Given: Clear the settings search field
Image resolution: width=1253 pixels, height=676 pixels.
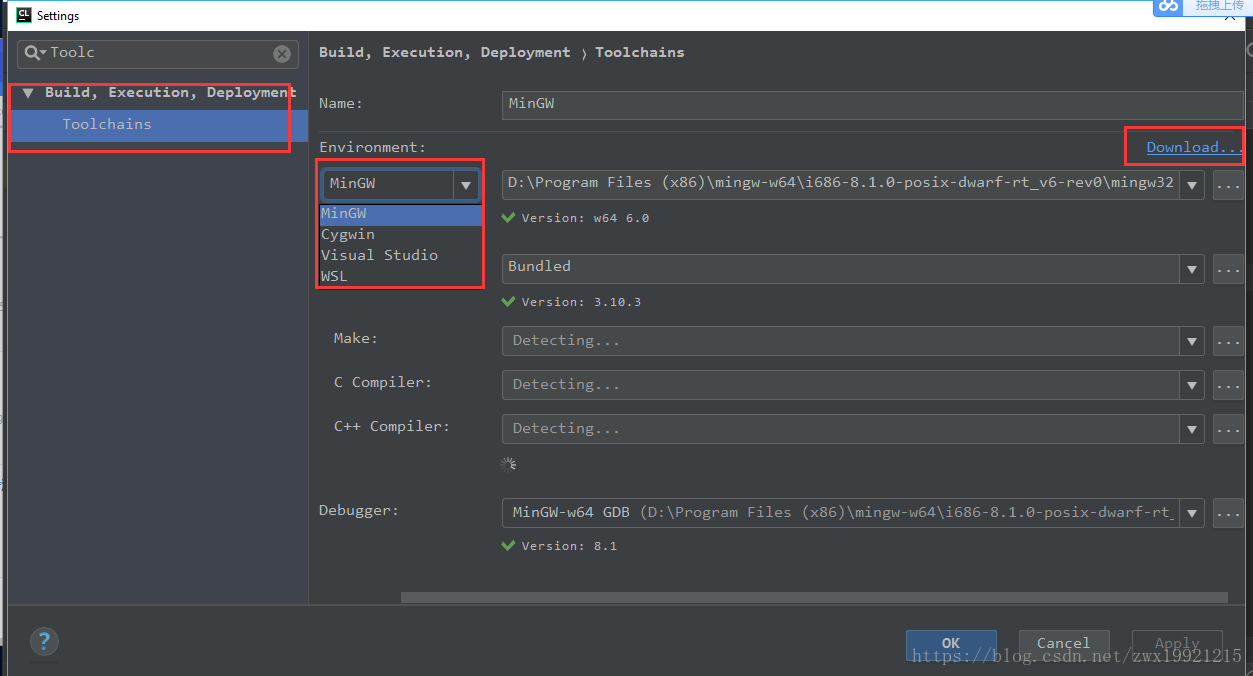Looking at the screenshot, I should click(282, 54).
